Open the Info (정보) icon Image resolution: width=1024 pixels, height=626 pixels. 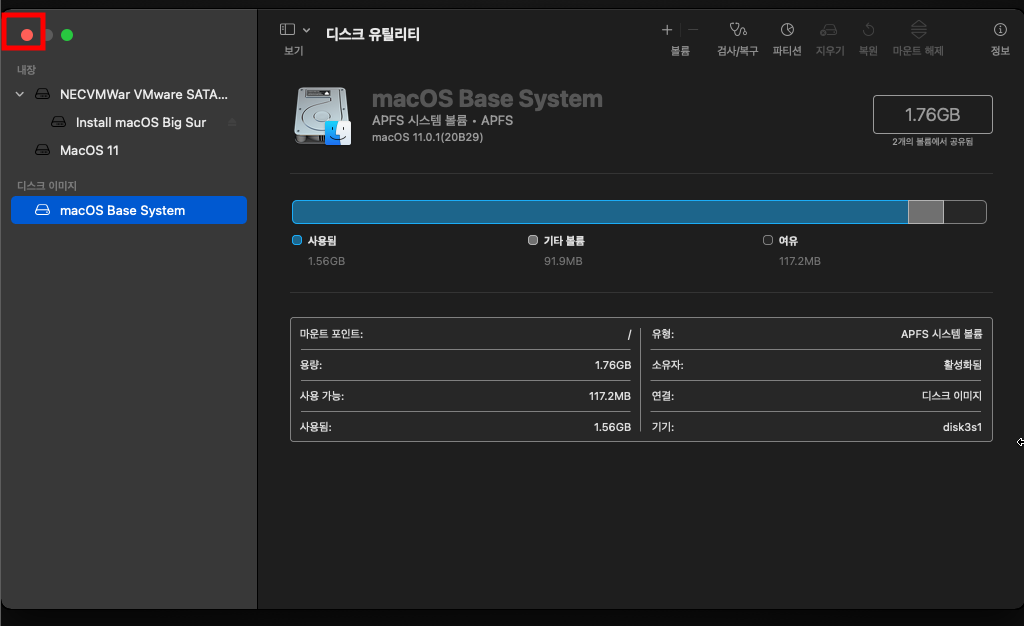1000,29
